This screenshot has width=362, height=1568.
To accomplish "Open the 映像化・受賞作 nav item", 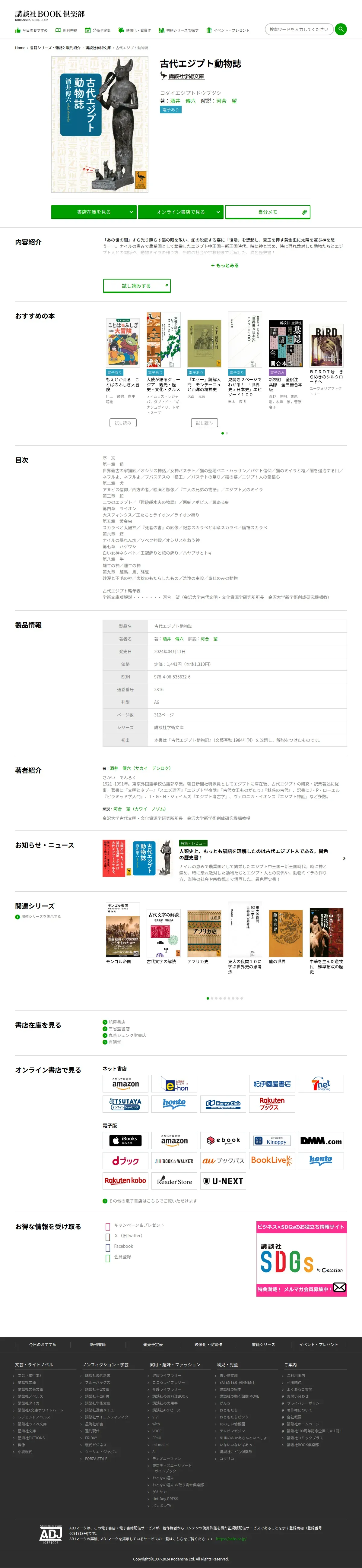I will [x=135, y=30].
